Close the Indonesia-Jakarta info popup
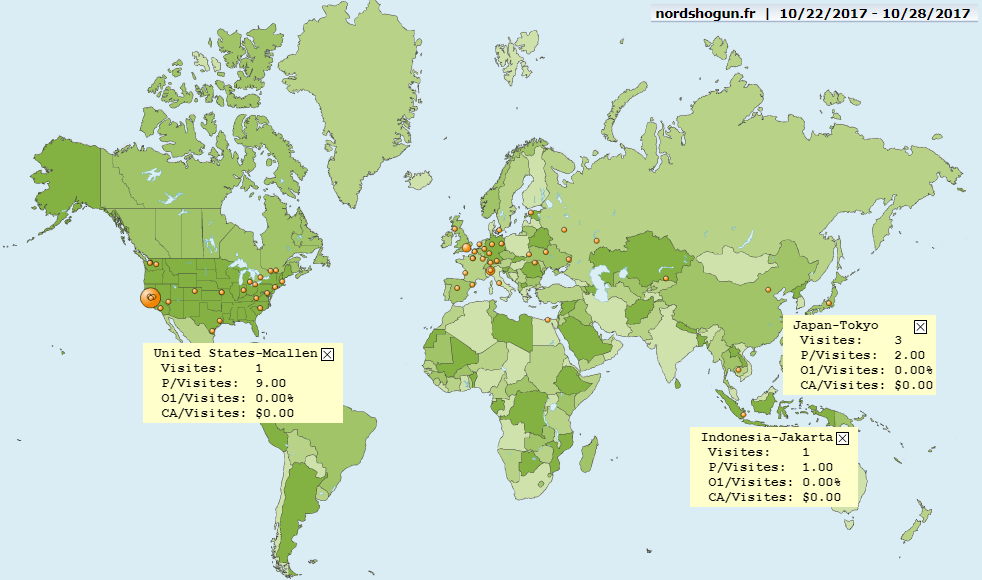The image size is (982, 580). 842,438
